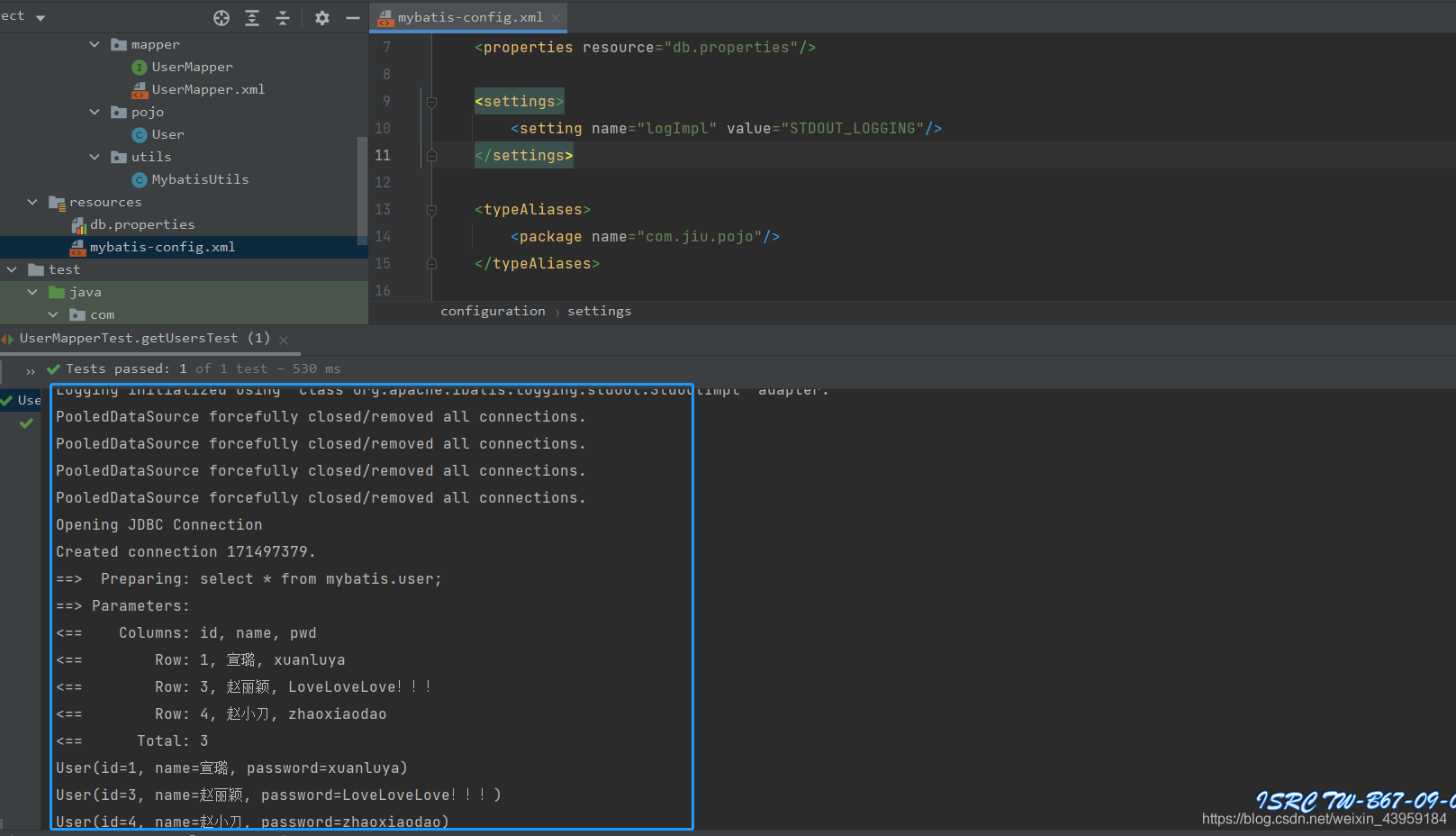1456x836 pixels.
Task: Switch to the mybatis-config.xml editor tab
Action: 470,17
